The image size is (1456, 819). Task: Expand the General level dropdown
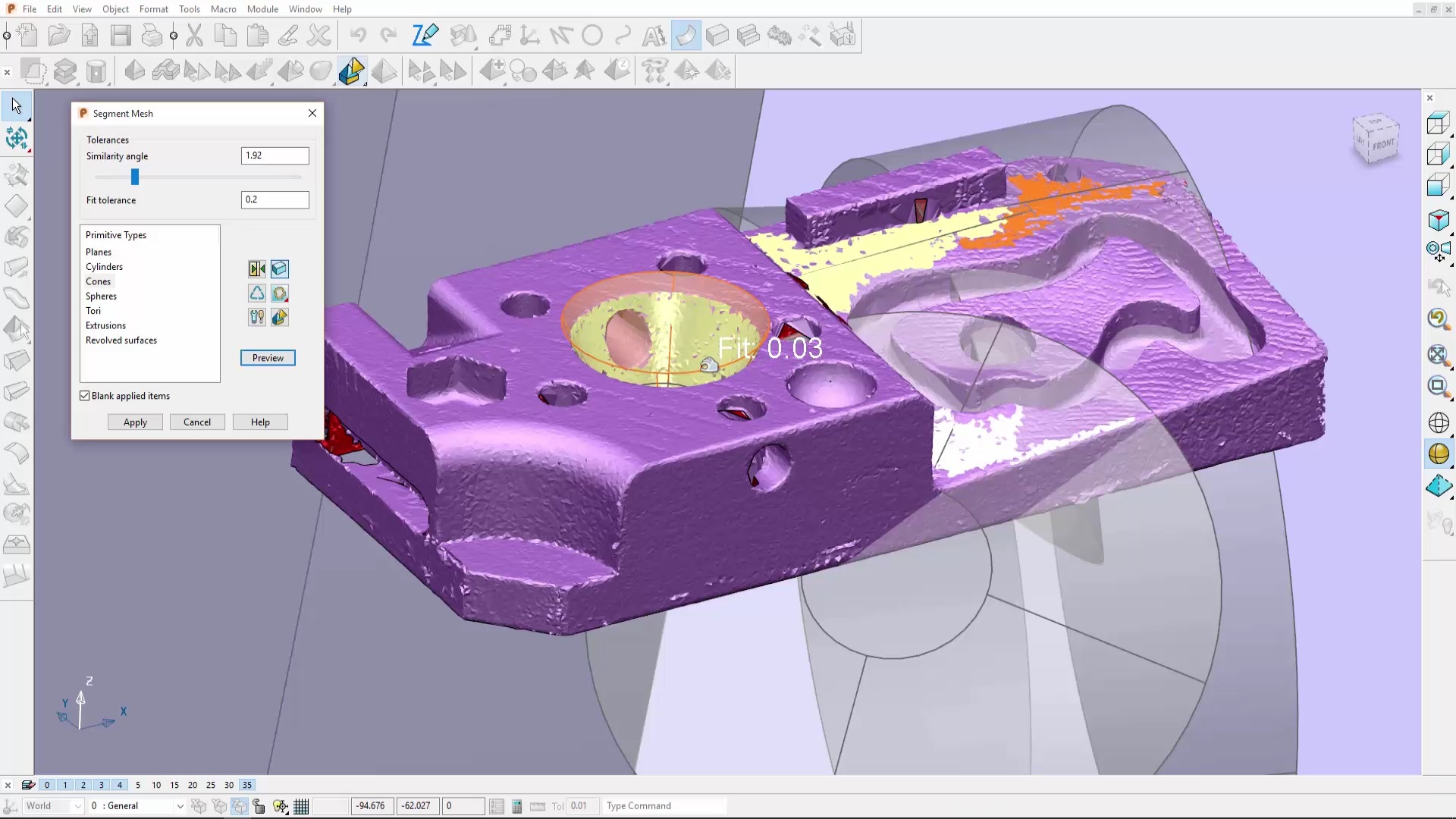[x=180, y=806]
